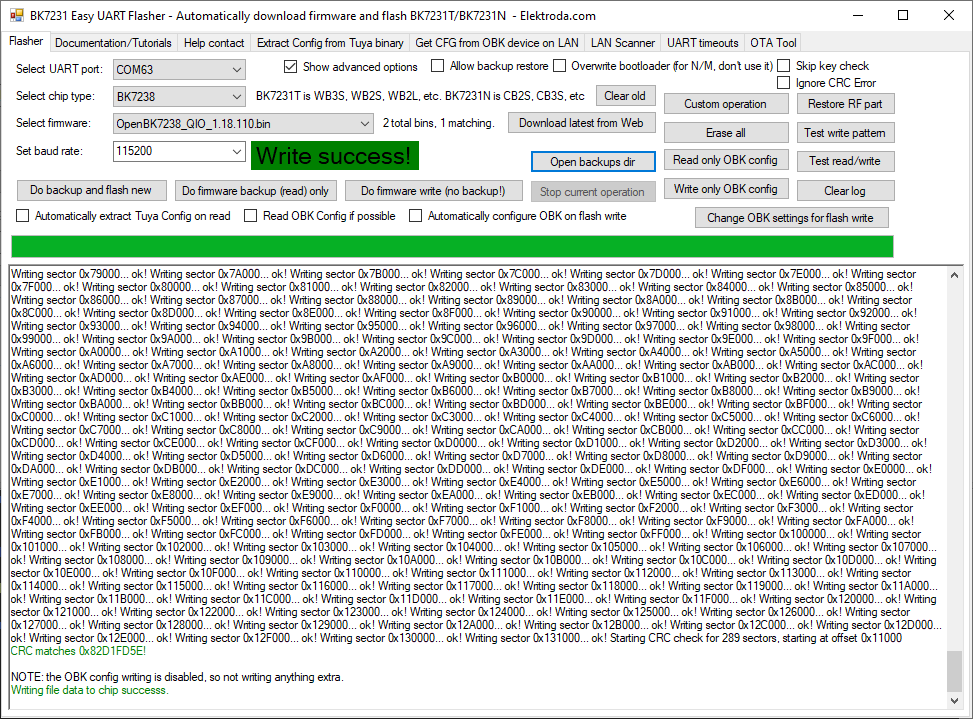Click Do backup and flash new
The height and width of the screenshot is (719, 973).
tap(91, 190)
